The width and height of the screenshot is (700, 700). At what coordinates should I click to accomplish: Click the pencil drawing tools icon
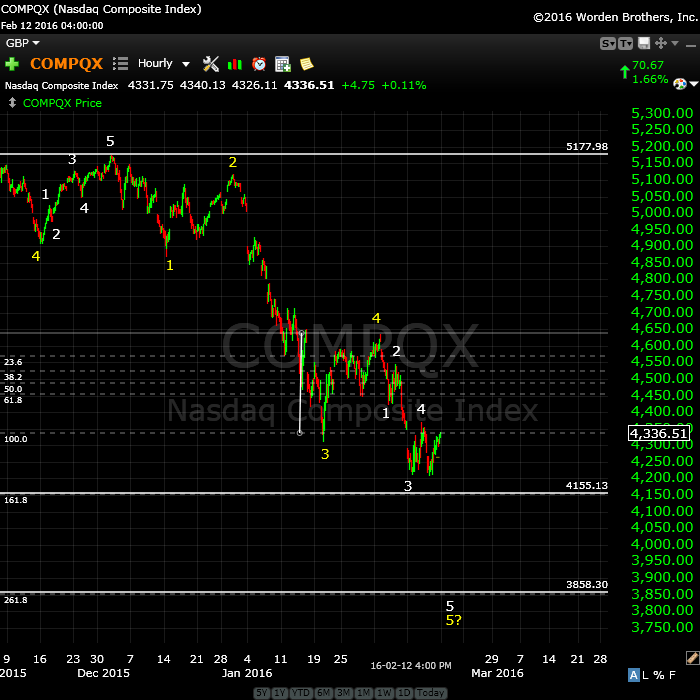pos(692,658)
